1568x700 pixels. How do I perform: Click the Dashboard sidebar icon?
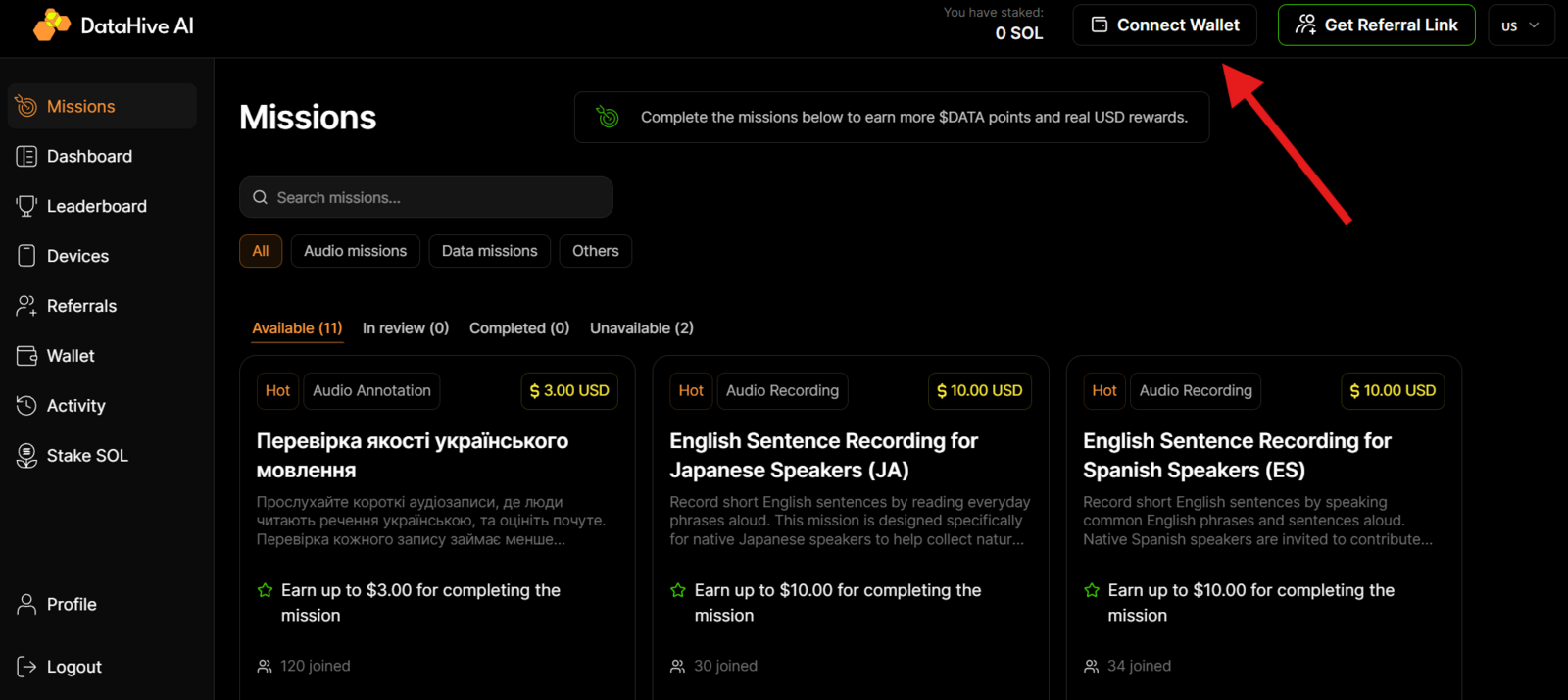[26, 156]
